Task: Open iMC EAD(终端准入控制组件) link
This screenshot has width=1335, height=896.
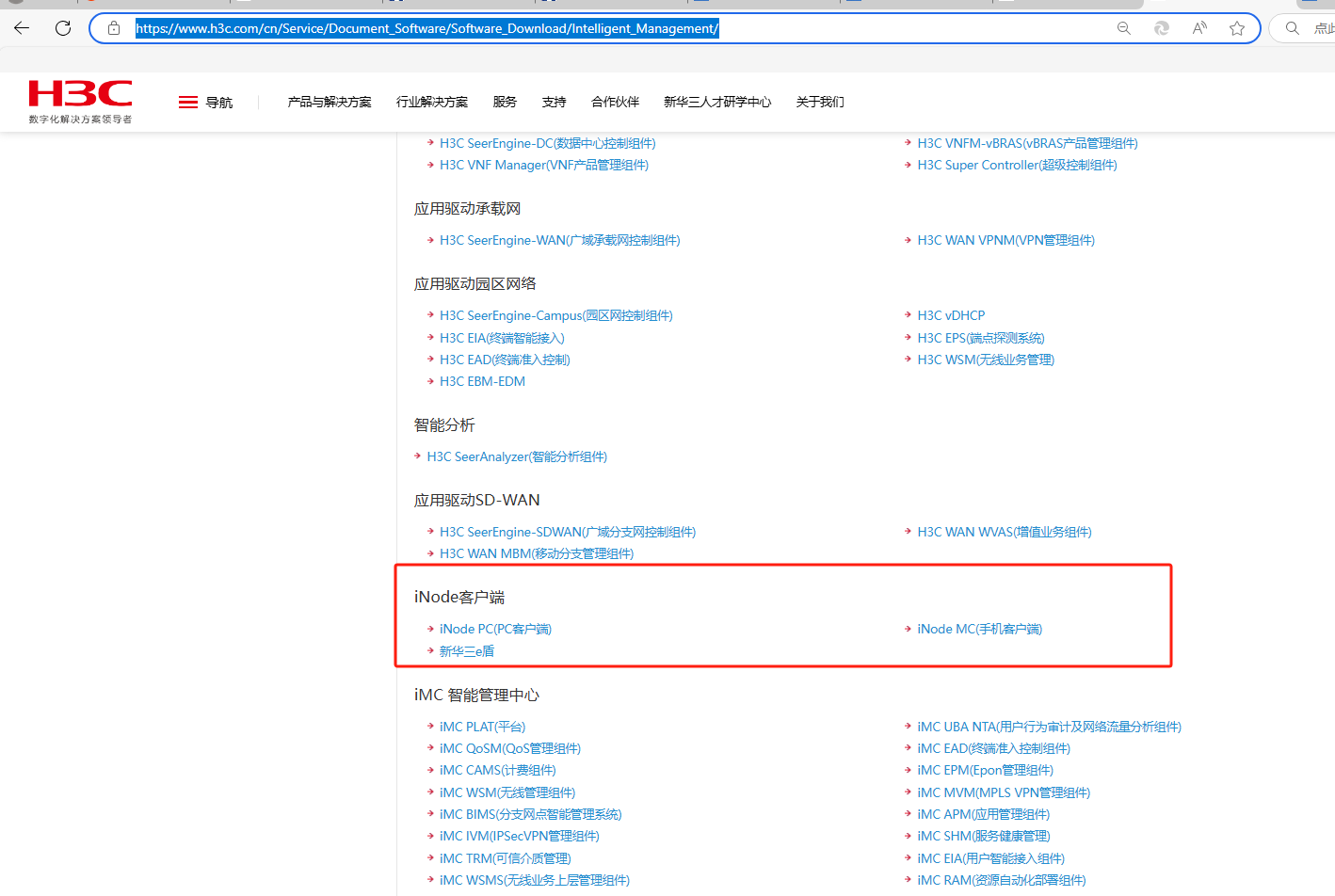Action: pos(994,748)
